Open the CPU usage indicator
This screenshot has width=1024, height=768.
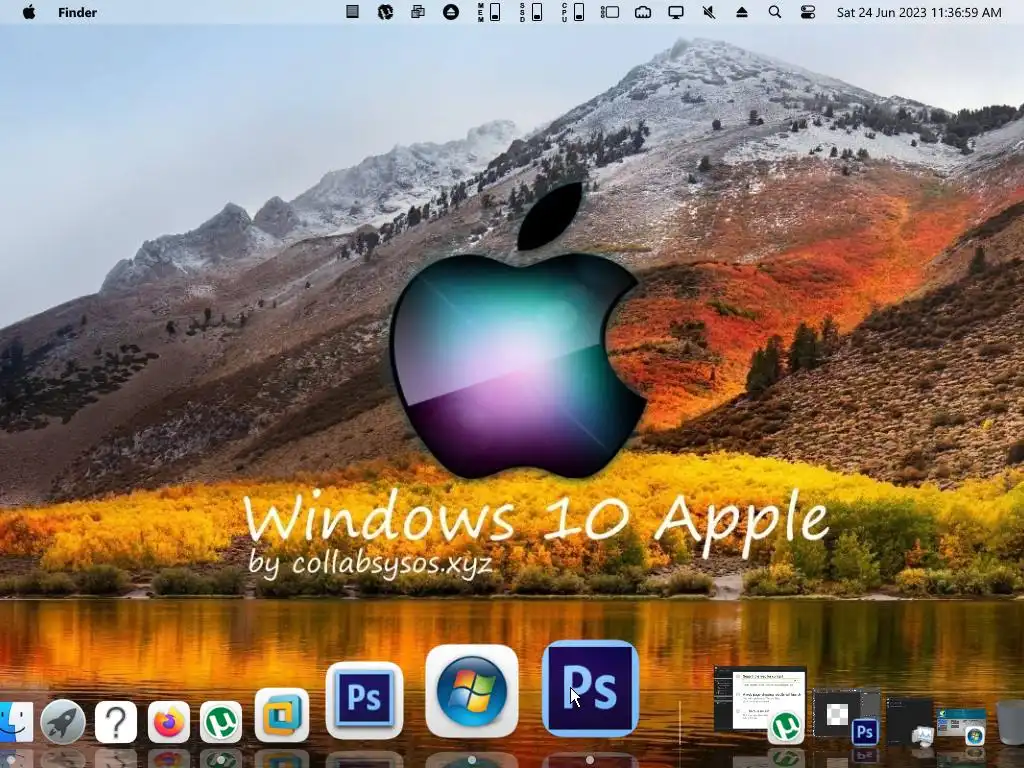(x=573, y=12)
